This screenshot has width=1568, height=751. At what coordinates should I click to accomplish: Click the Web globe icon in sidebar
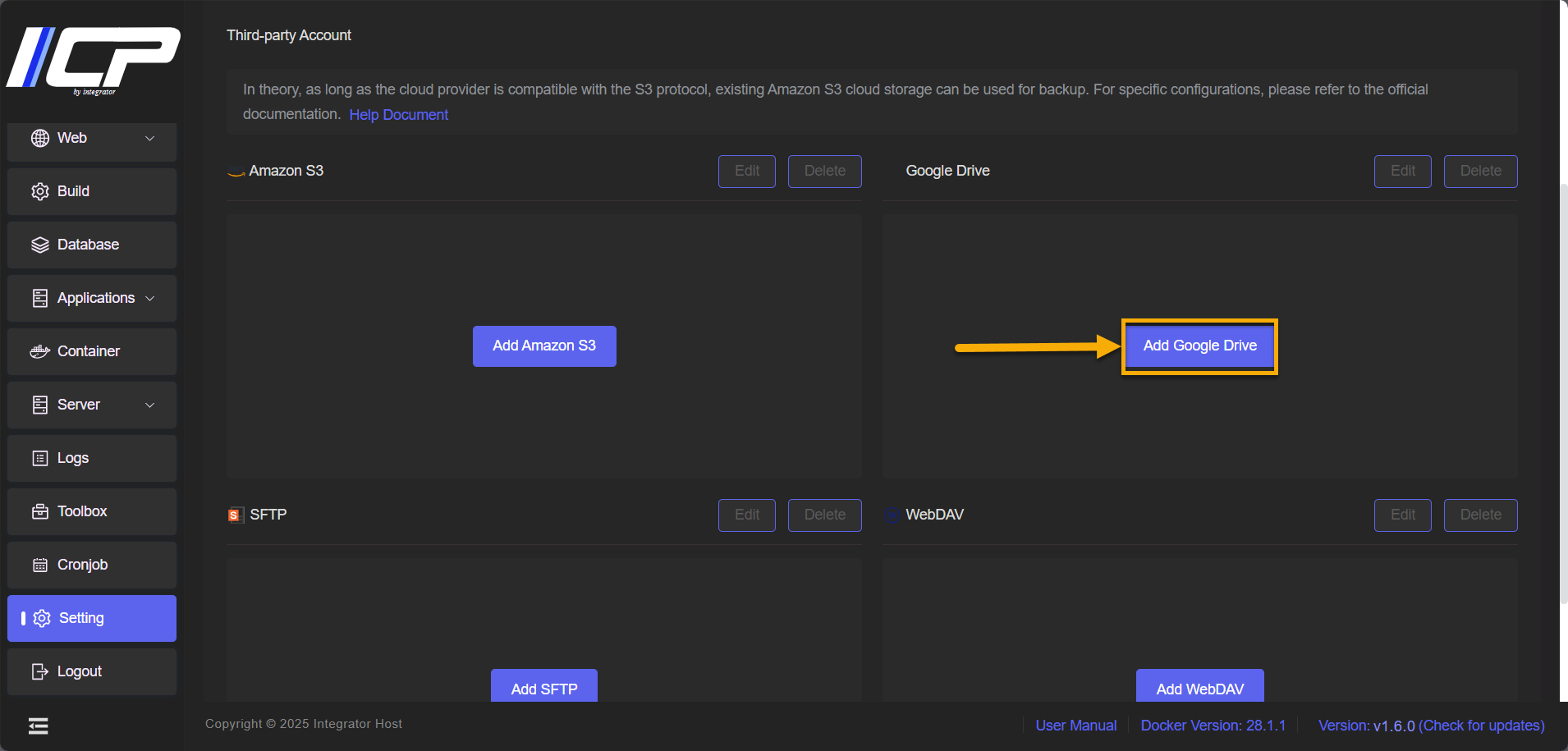(x=40, y=138)
